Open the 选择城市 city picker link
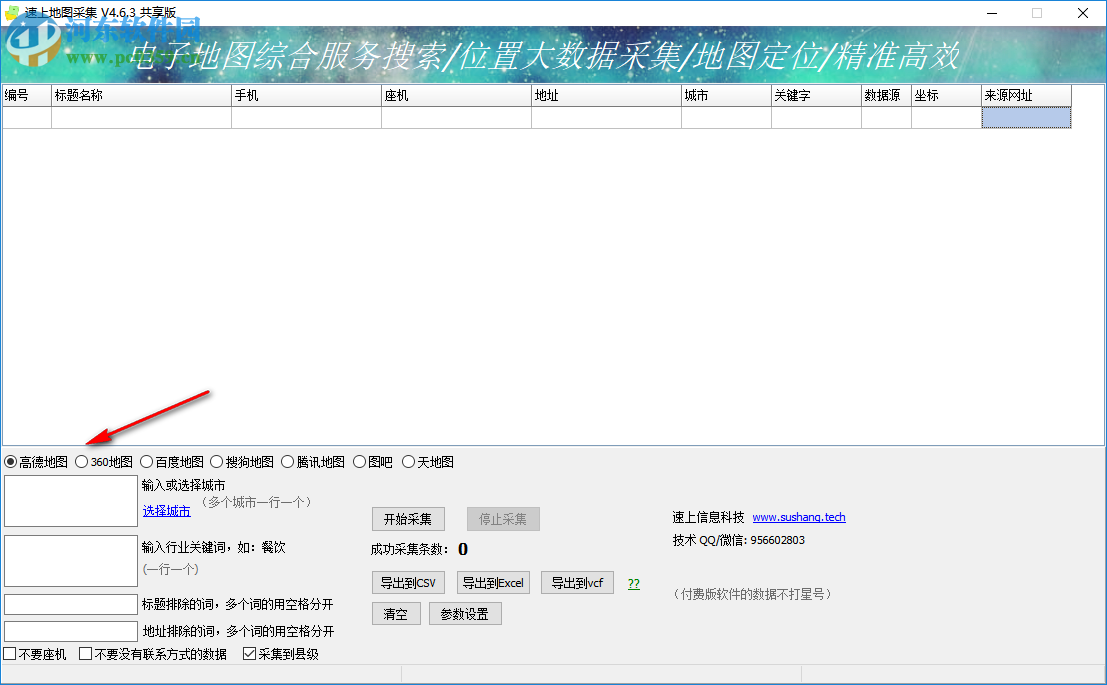This screenshot has width=1107, height=685. 166,510
